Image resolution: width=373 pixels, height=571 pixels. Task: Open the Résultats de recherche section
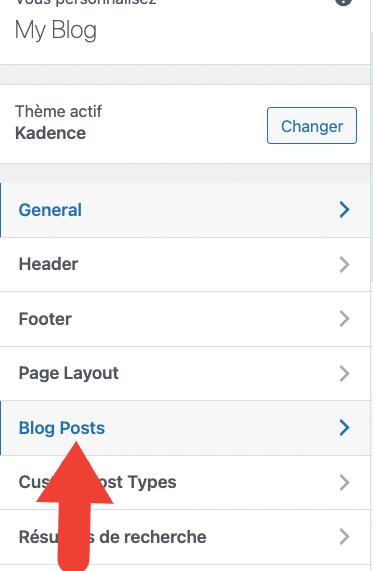click(185, 537)
